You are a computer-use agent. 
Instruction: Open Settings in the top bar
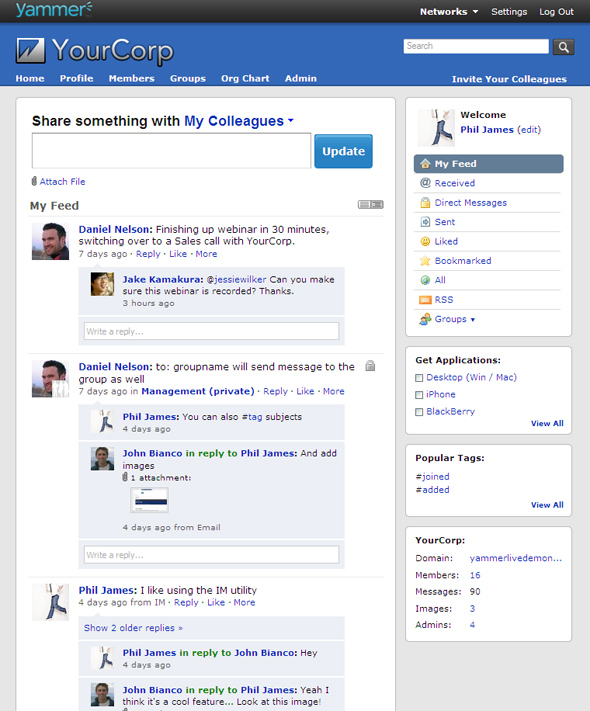(x=509, y=12)
